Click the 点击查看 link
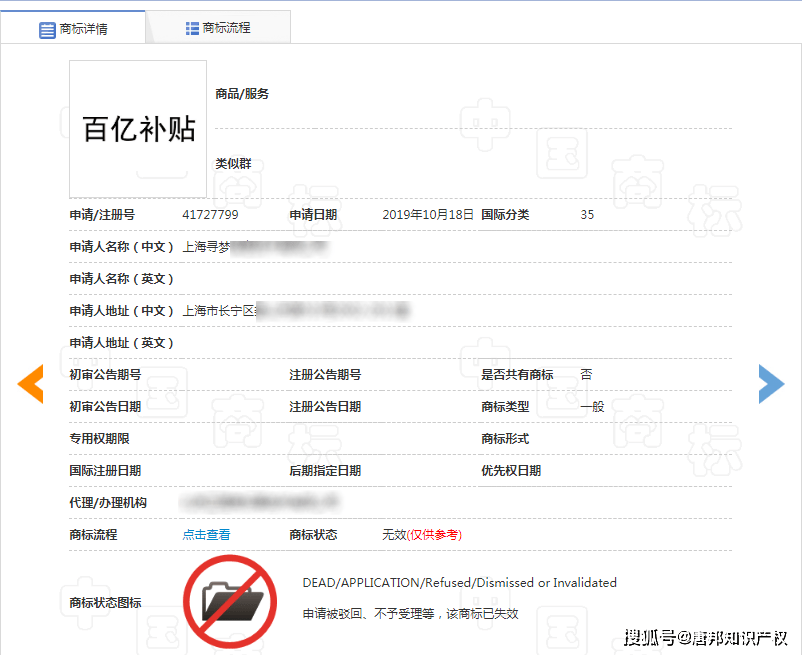The height and width of the screenshot is (655, 804). tap(206, 535)
